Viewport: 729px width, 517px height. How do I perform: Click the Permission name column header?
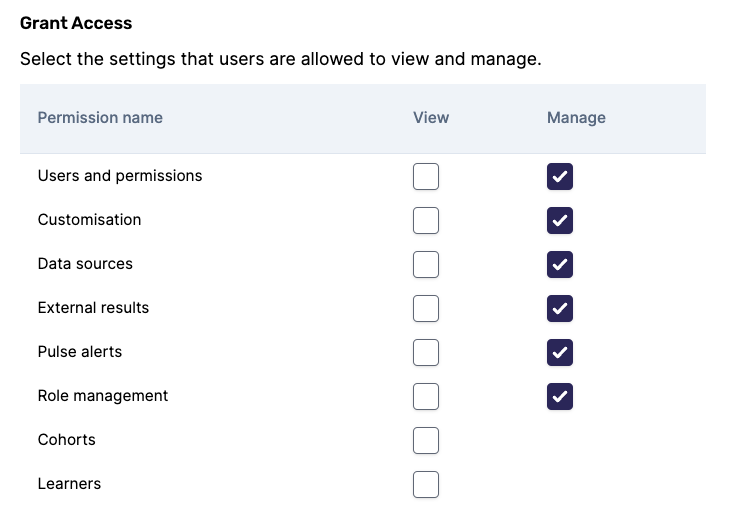(x=100, y=118)
